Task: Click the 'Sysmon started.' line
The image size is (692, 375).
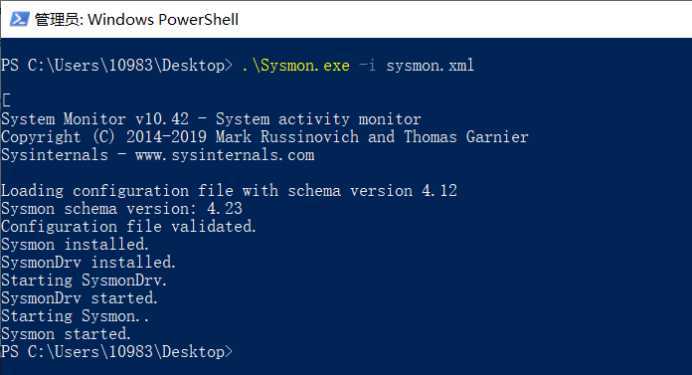Action: point(66,334)
